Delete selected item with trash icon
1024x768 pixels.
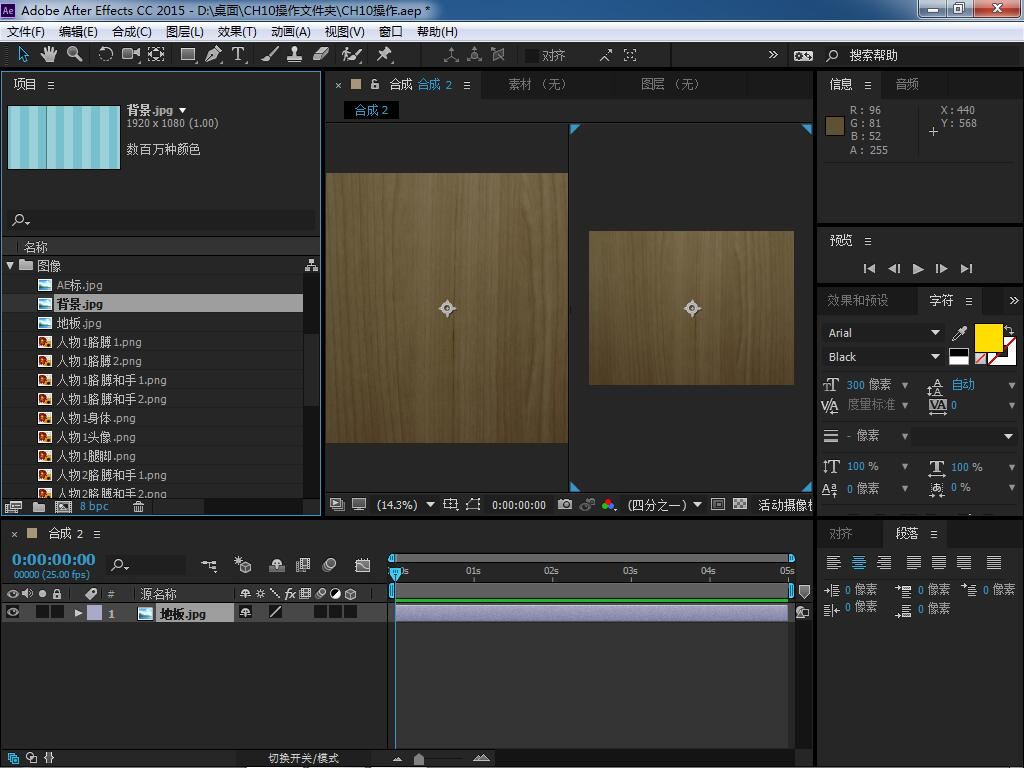(139, 507)
